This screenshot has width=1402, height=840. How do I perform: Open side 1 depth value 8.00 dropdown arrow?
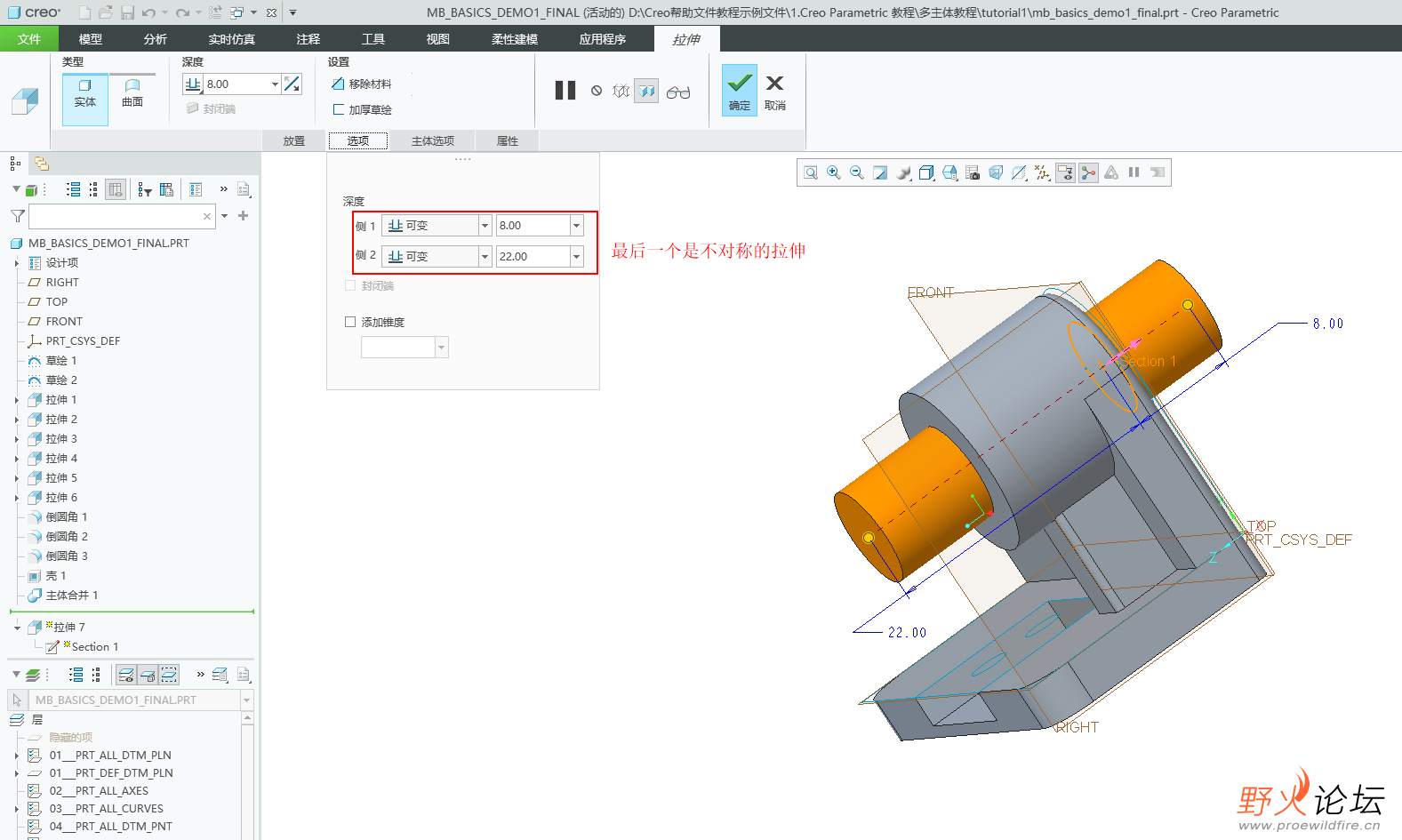pos(576,226)
